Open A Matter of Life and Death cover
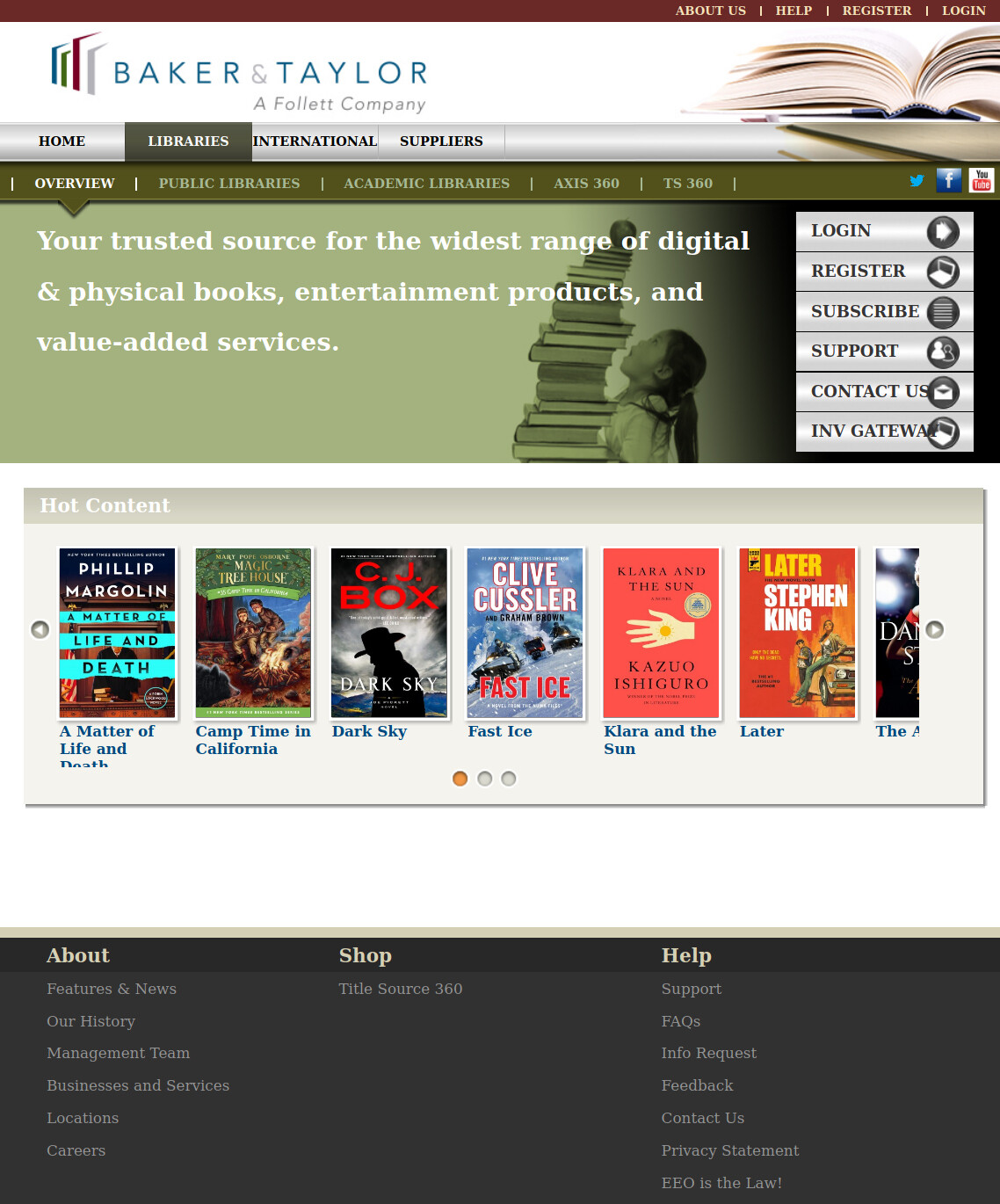 pos(117,633)
